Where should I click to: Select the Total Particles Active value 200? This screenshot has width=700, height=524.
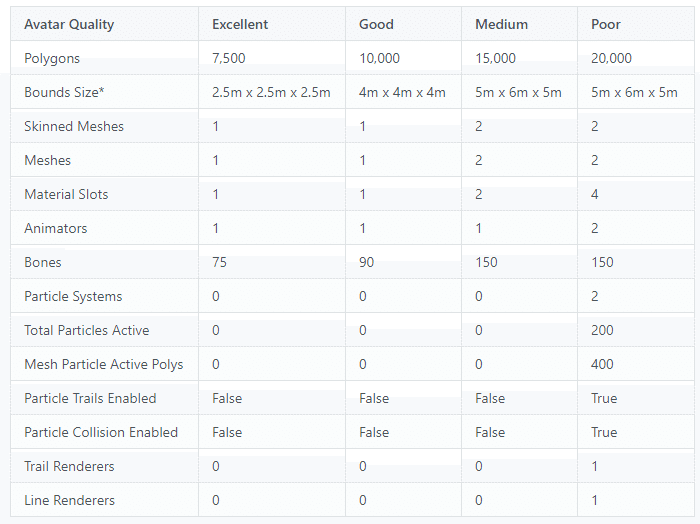(602, 331)
